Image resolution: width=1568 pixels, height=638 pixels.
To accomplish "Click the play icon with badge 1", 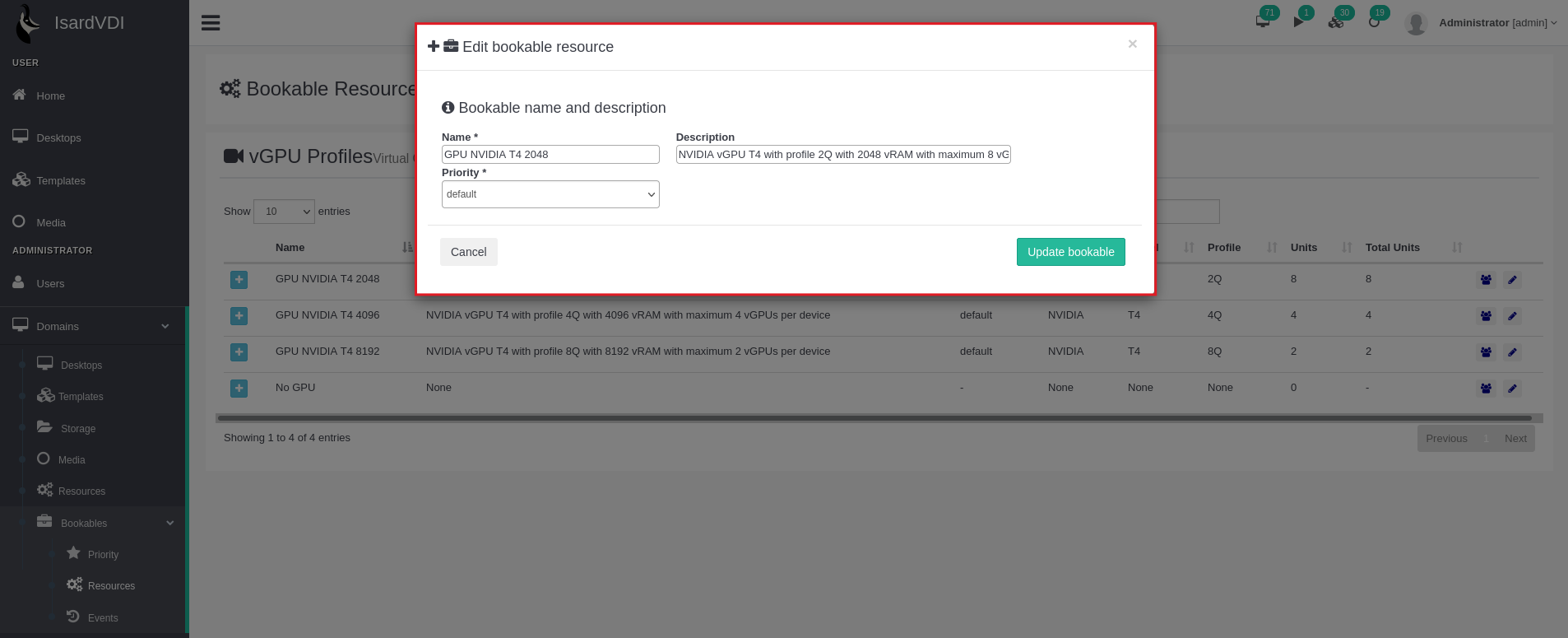I will point(1299,21).
